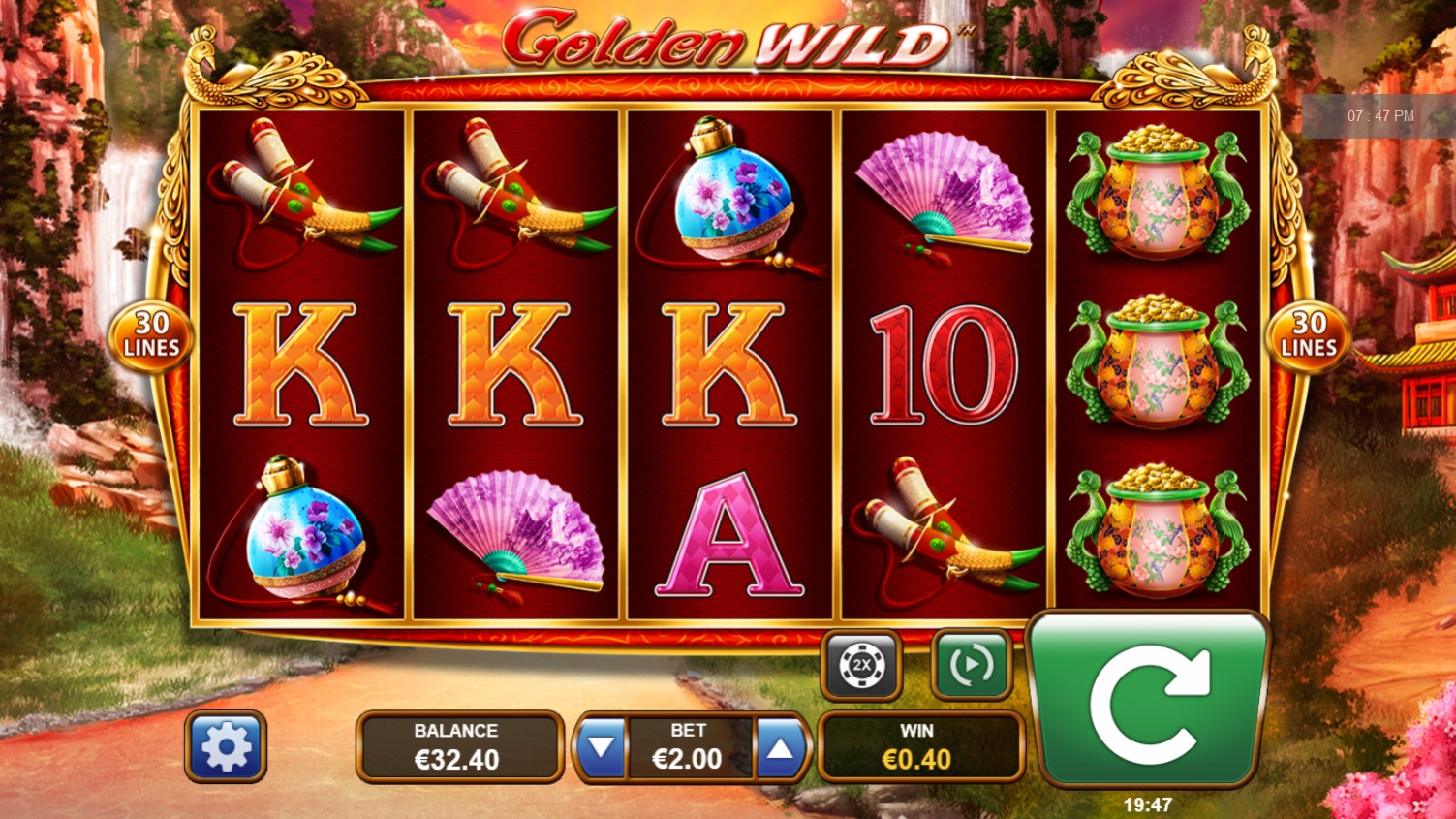Toggle the 2X chip bet multiplier
This screenshot has height=819, width=1456.
861,665
